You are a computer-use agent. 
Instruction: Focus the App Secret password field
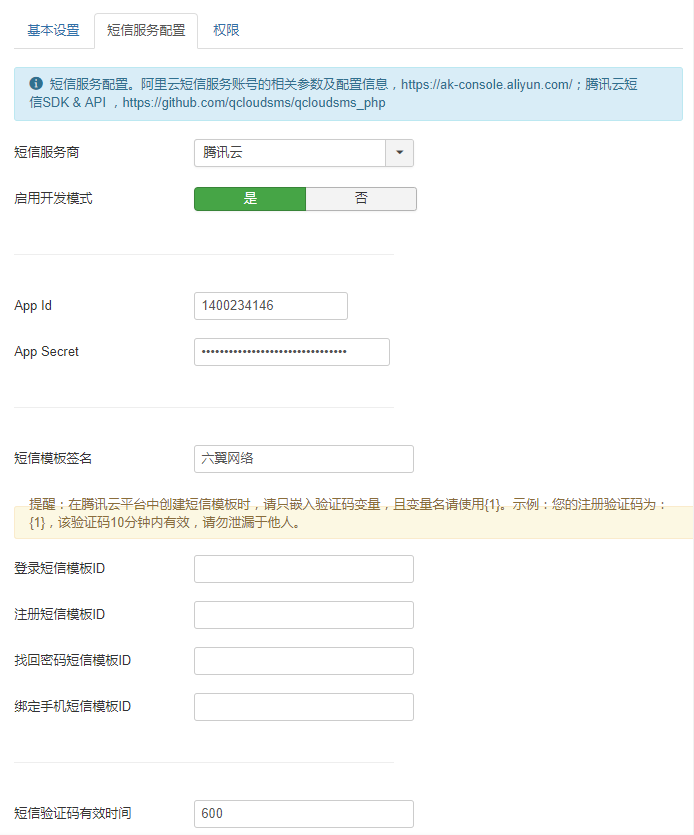[291, 351]
